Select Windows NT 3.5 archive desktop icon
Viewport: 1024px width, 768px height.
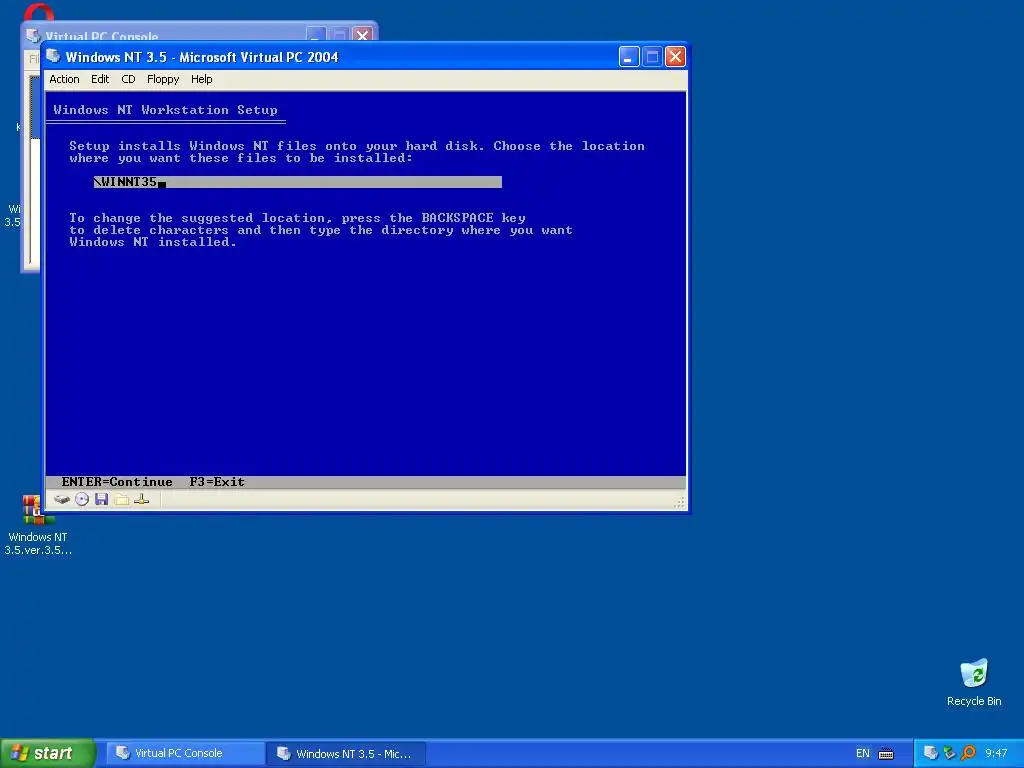[38, 526]
